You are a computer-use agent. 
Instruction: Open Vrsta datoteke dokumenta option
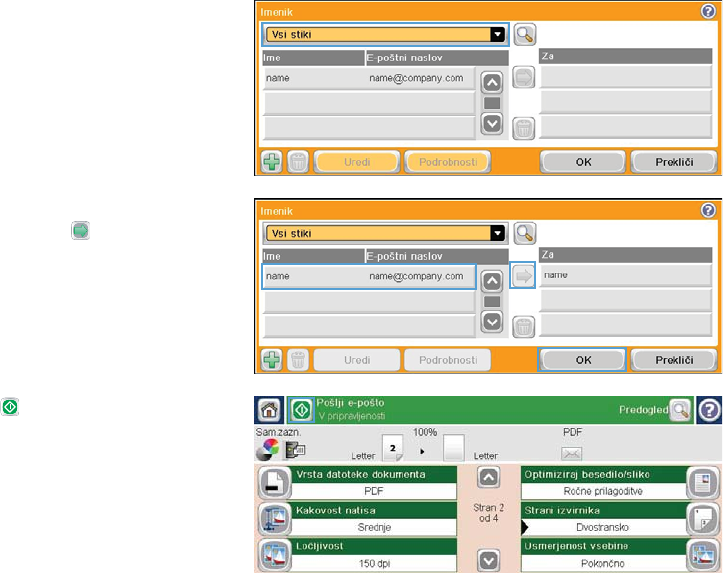pyautogui.click(x=357, y=483)
